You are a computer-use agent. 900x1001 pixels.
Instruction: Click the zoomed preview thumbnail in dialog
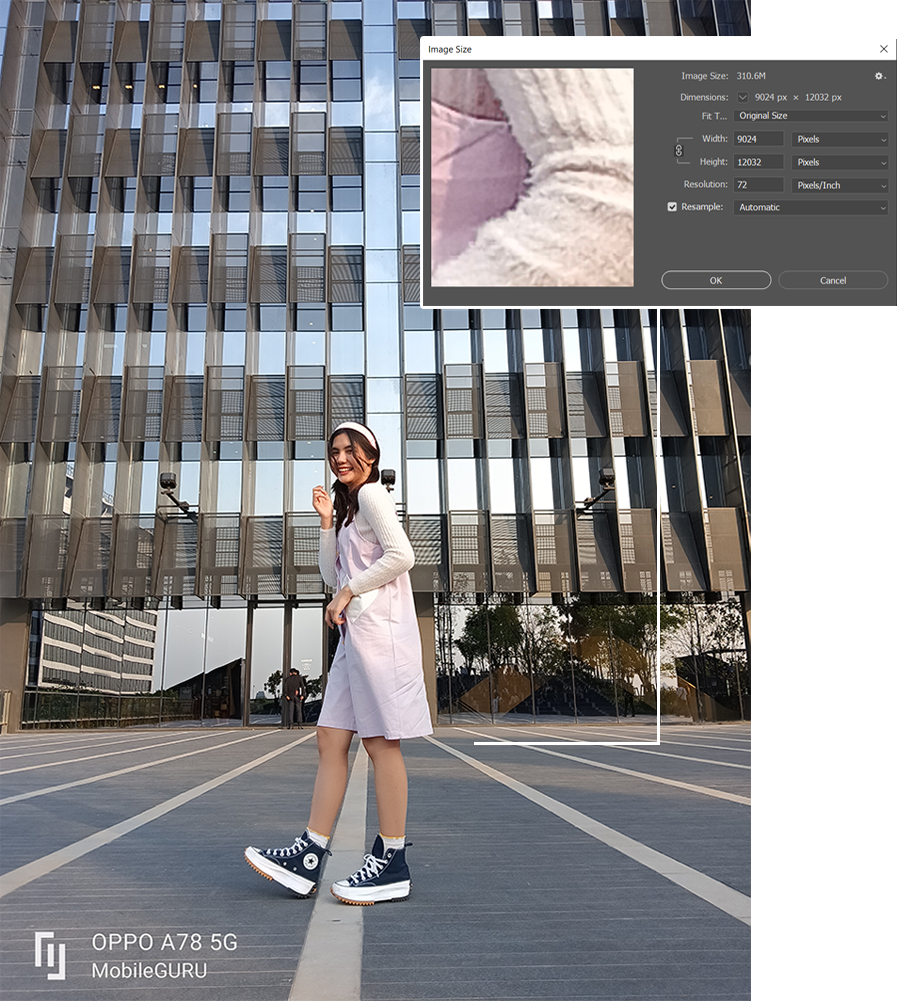point(532,177)
